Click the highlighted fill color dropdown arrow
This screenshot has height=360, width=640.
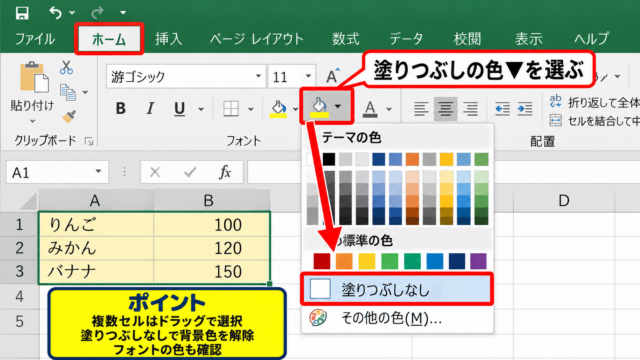coord(338,107)
